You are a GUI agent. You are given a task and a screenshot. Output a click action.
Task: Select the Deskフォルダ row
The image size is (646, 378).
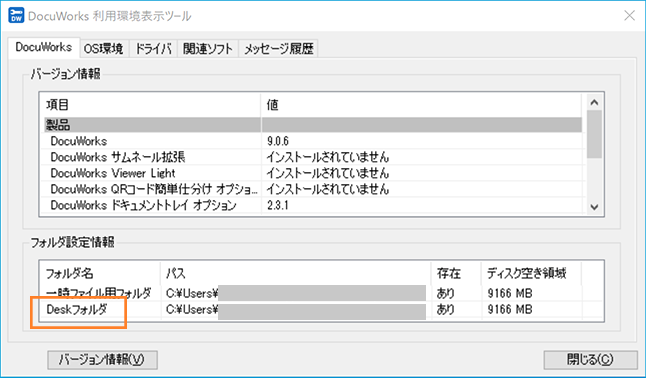click(x=312, y=309)
